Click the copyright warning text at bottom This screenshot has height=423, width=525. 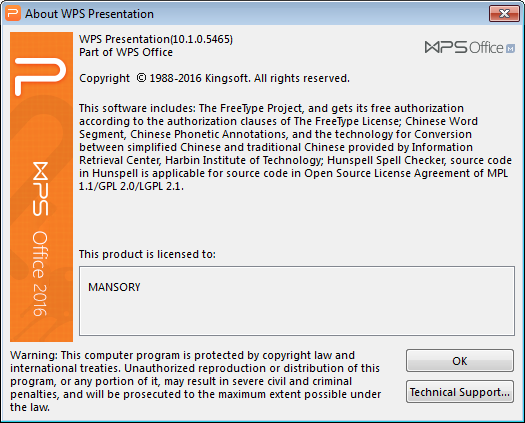pos(196,381)
